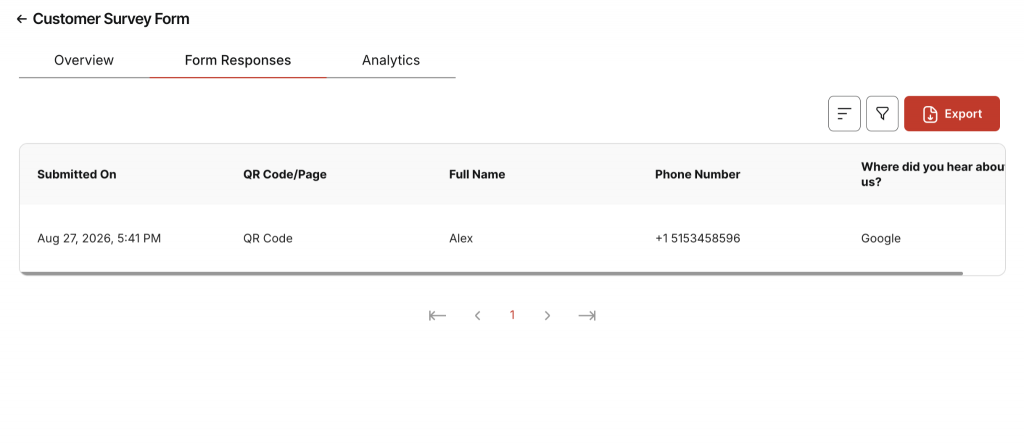Select page number 1
1024x448 pixels.
(x=512, y=315)
